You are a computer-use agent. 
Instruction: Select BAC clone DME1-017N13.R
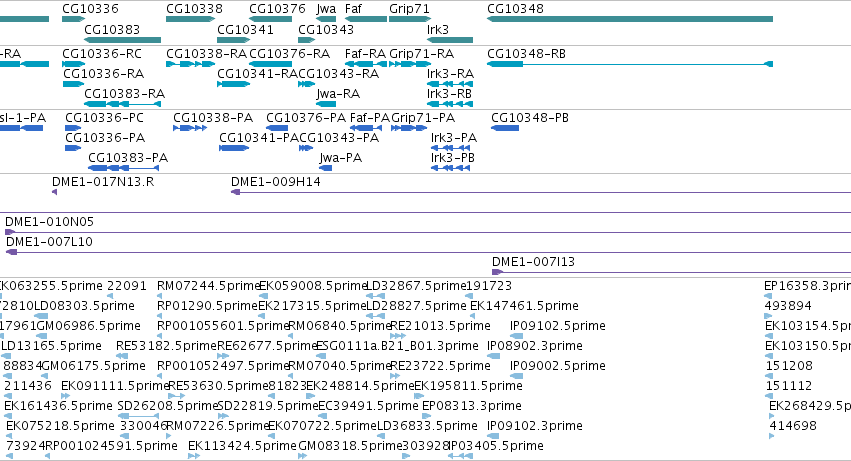[103, 182]
